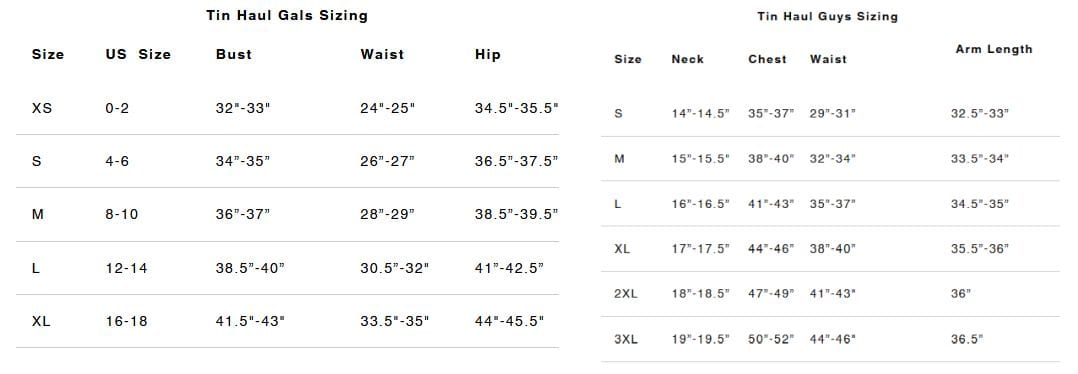The image size is (1078, 374).
Task: Select the Arm Length column header
Action: point(993,49)
